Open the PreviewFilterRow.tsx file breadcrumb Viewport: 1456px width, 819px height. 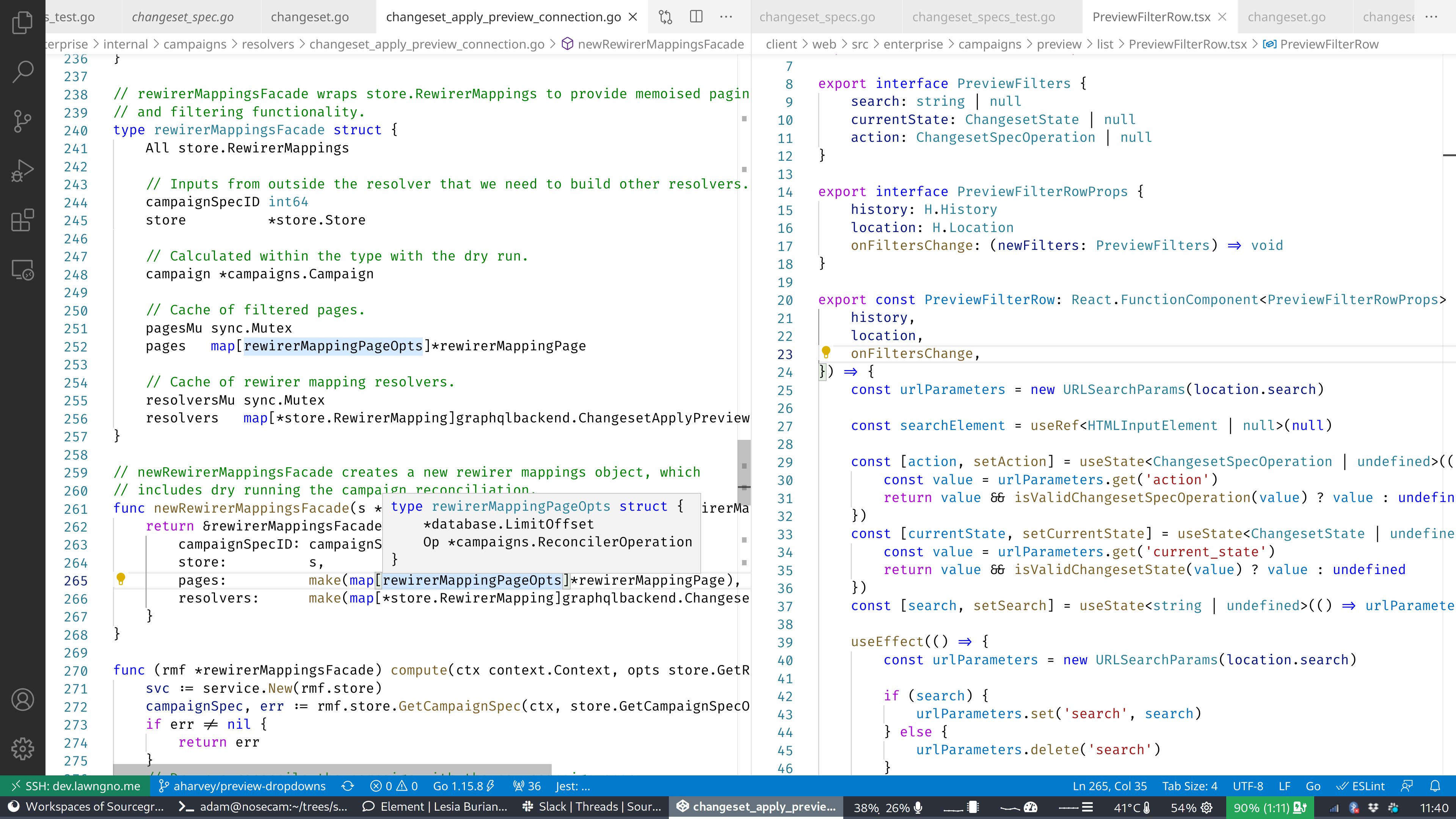point(1188,44)
